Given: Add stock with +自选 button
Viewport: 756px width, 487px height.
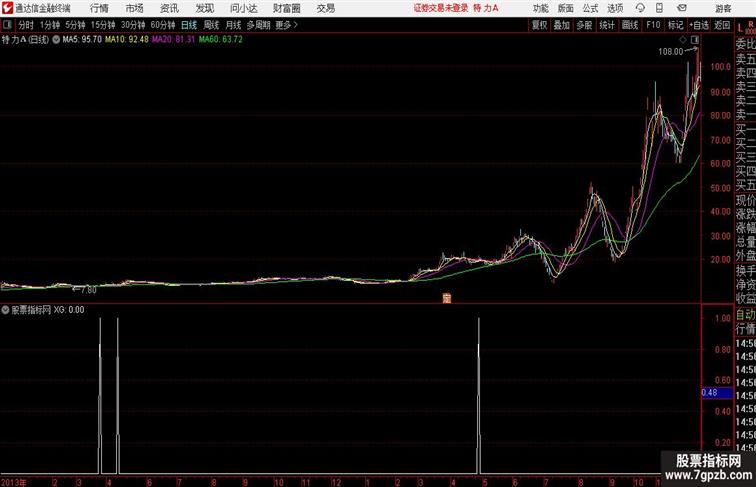Looking at the screenshot, I should tap(699, 25).
